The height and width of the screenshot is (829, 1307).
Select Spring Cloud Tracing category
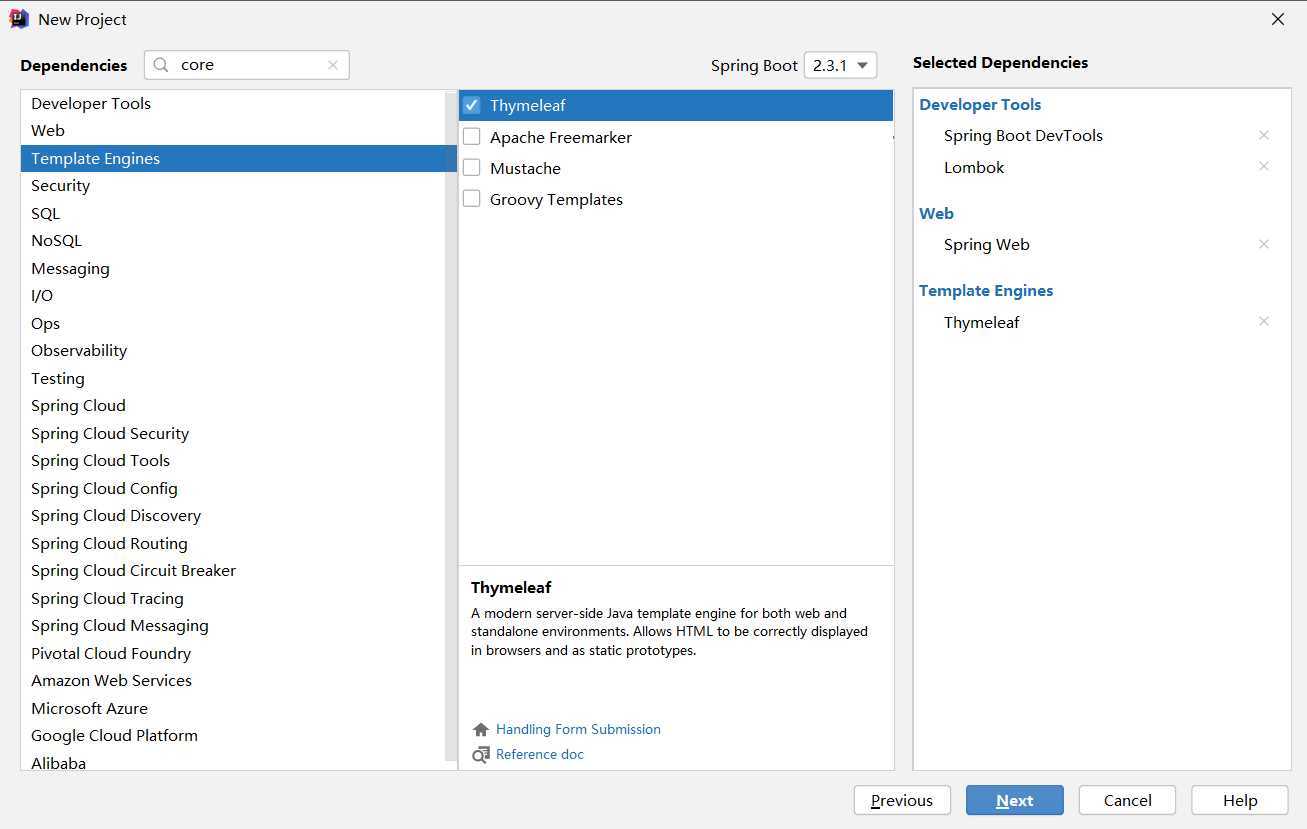point(233,599)
